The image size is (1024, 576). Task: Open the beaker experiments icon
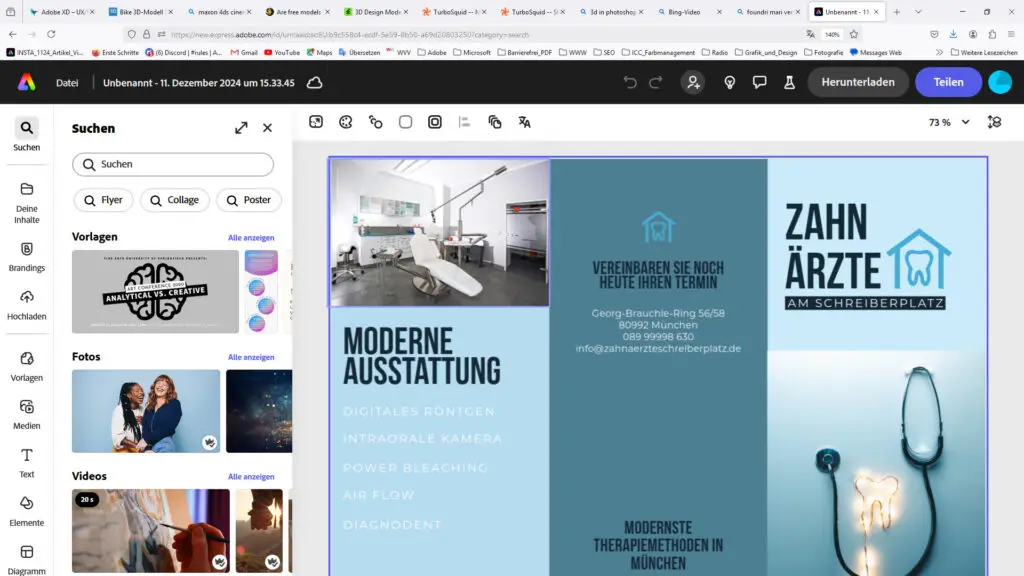(790, 82)
